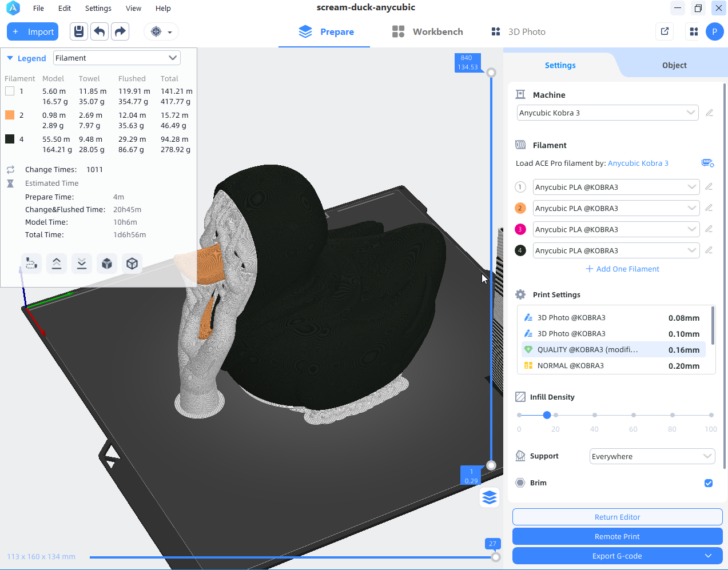
Task: Click the Prepare layers icon
Action: tap(305, 32)
